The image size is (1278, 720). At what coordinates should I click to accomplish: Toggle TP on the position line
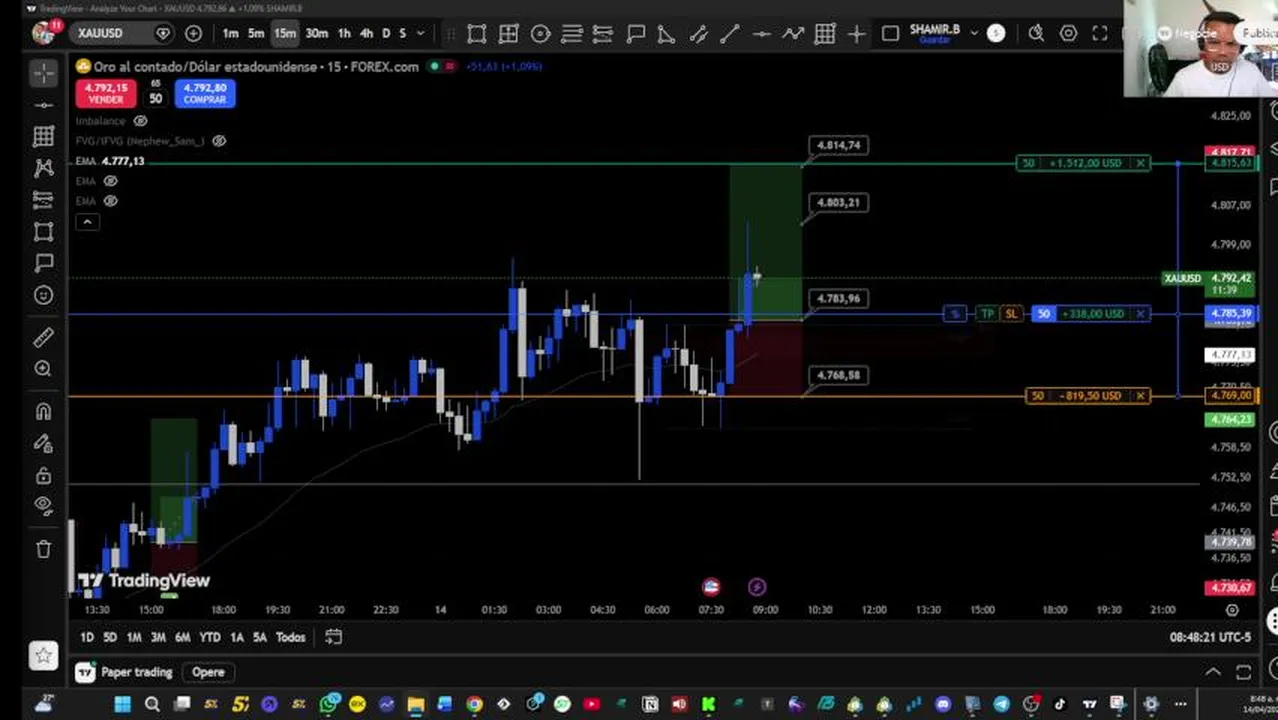[x=987, y=314]
